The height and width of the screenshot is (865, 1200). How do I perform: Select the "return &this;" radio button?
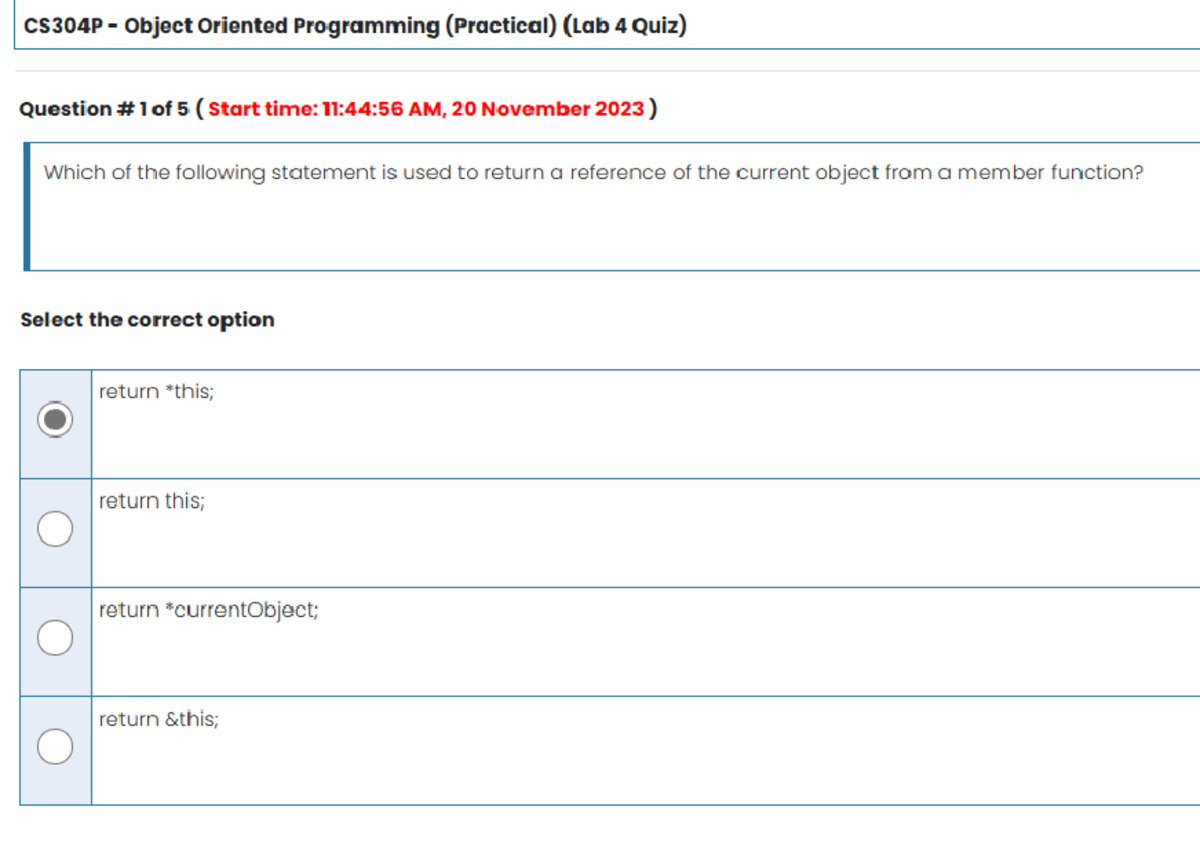point(55,746)
